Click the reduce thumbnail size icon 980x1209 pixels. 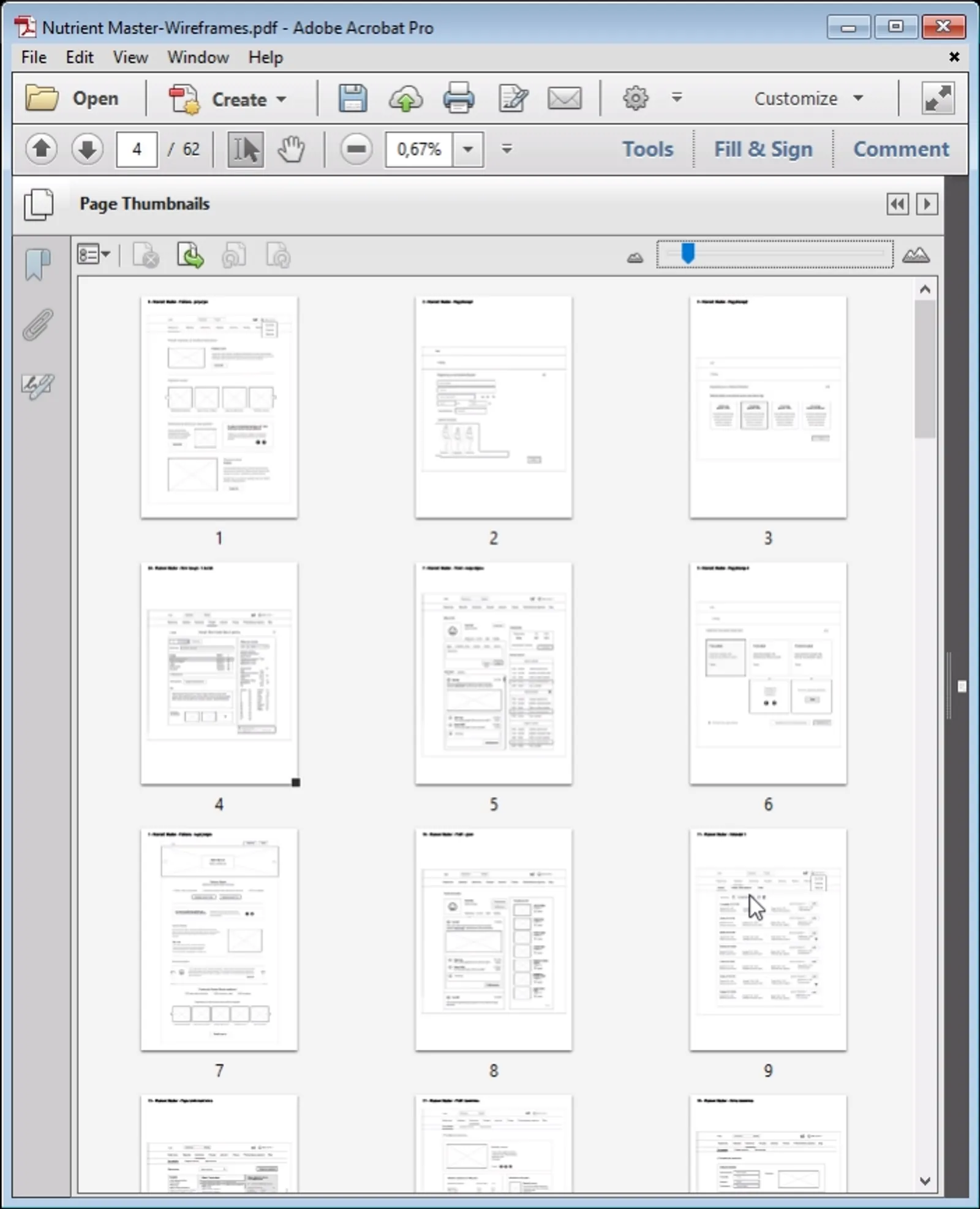tap(635, 258)
